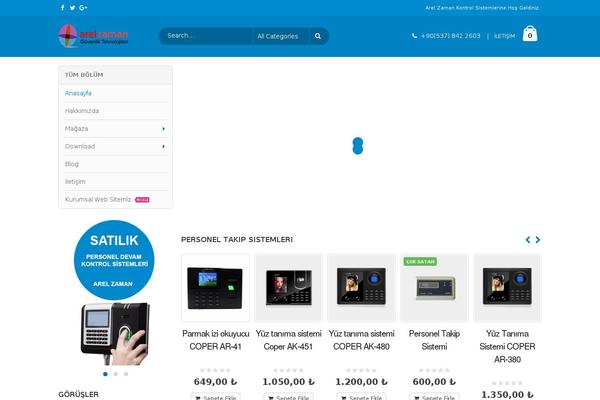The image size is (600, 400).
Task: Click the 1.350,00 ₺ price
Action: click(507, 395)
